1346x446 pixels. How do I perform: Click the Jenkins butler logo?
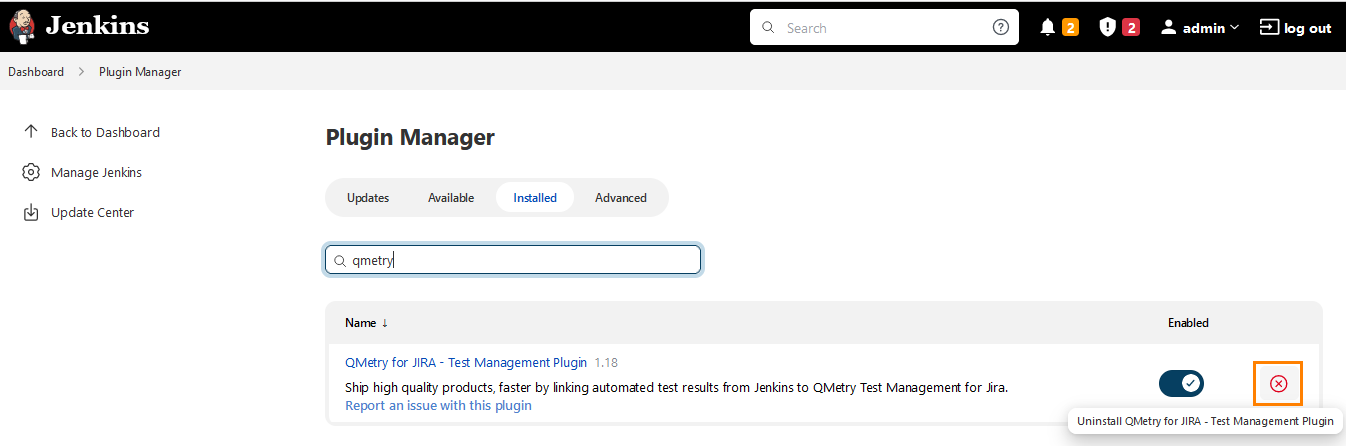click(22, 27)
